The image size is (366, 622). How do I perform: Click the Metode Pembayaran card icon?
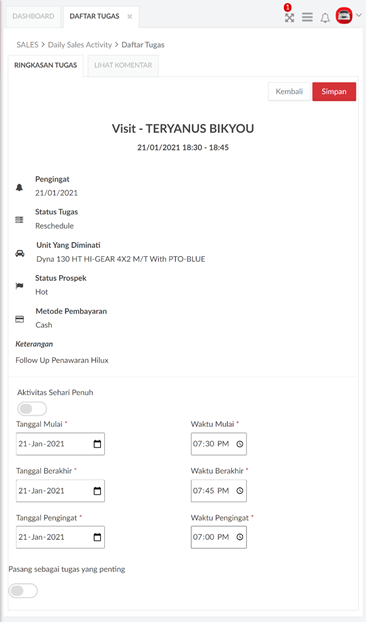tap(19, 319)
